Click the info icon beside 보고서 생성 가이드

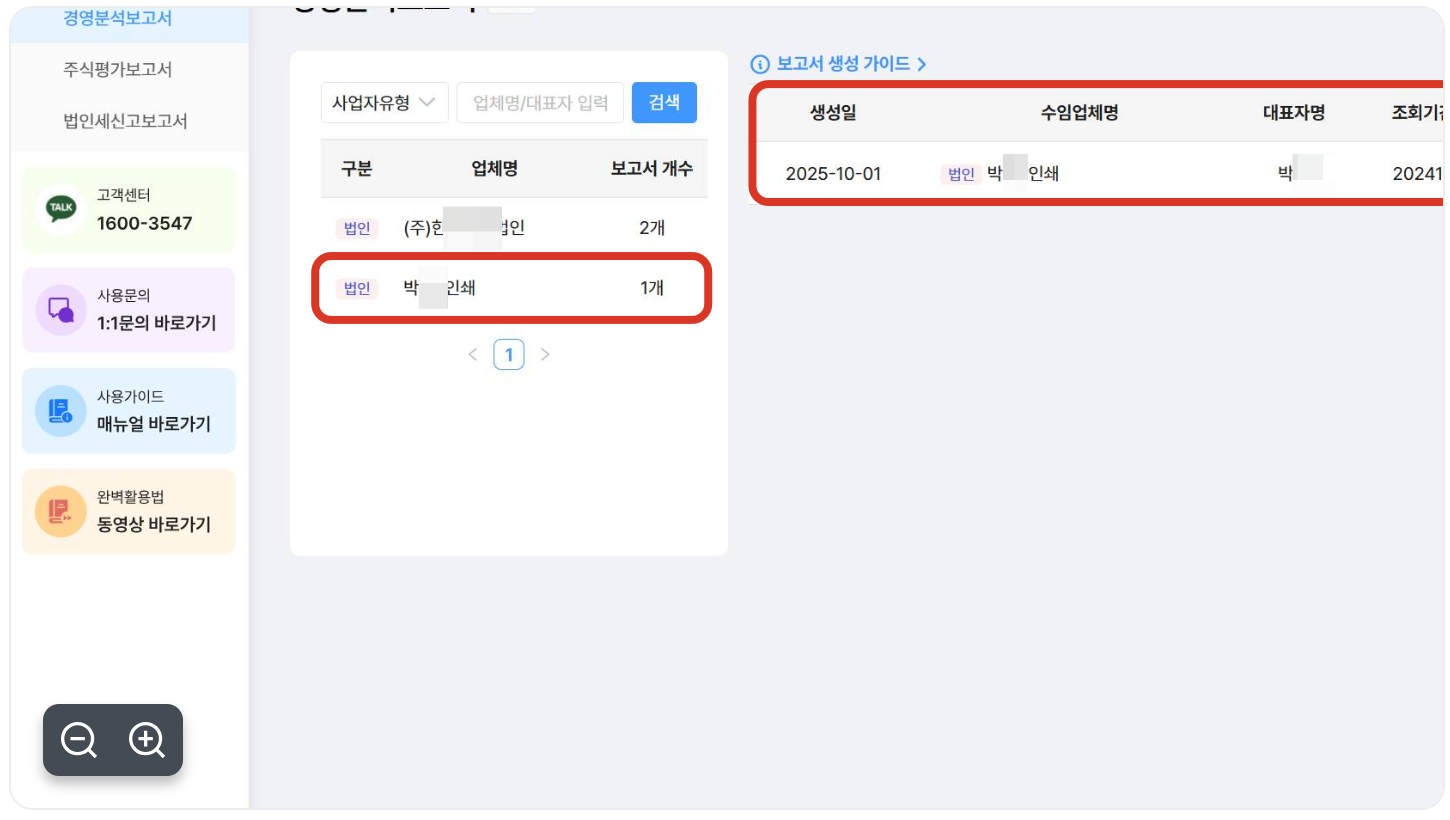[x=760, y=64]
